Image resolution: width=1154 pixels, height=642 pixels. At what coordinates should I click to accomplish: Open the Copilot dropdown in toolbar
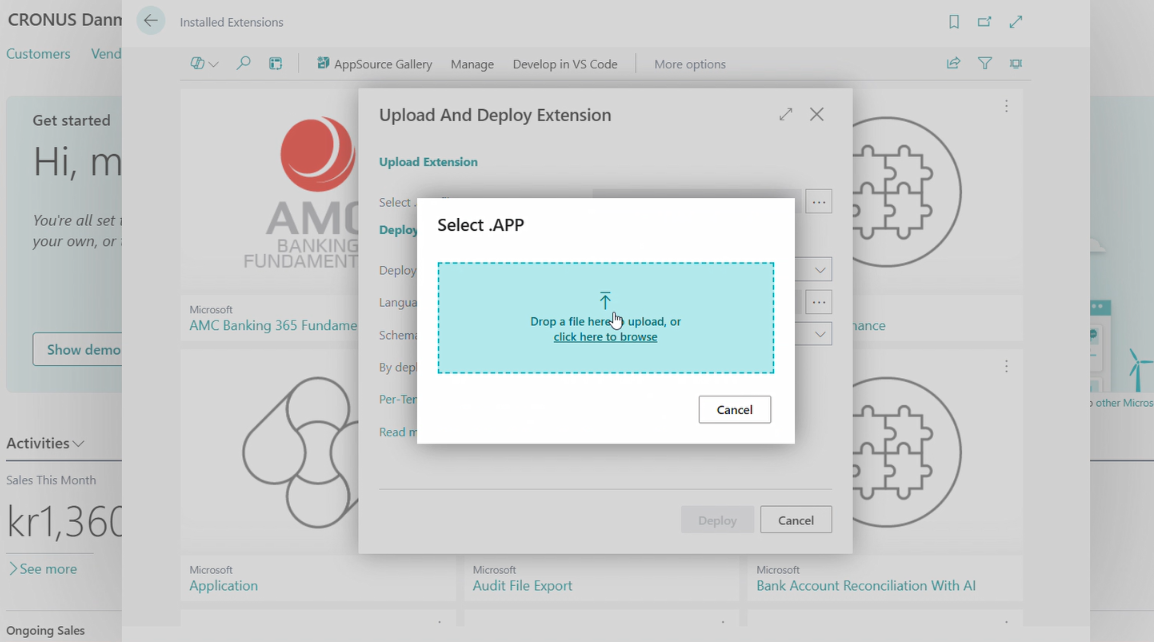[204, 64]
